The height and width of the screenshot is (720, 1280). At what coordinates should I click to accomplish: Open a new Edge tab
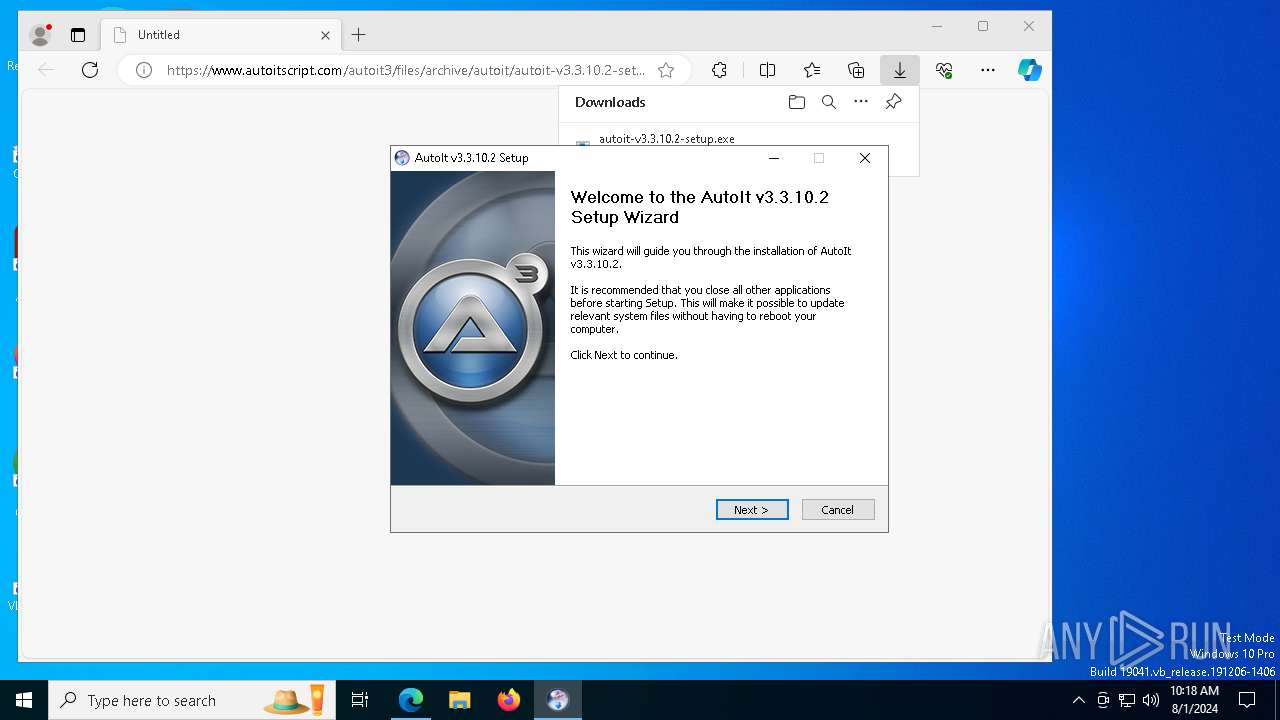coord(359,35)
